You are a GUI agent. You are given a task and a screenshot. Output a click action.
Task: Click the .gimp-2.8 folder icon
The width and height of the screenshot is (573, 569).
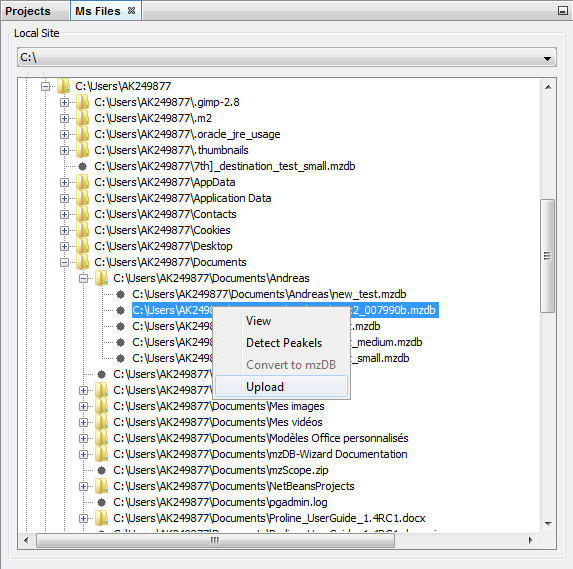coord(82,102)
